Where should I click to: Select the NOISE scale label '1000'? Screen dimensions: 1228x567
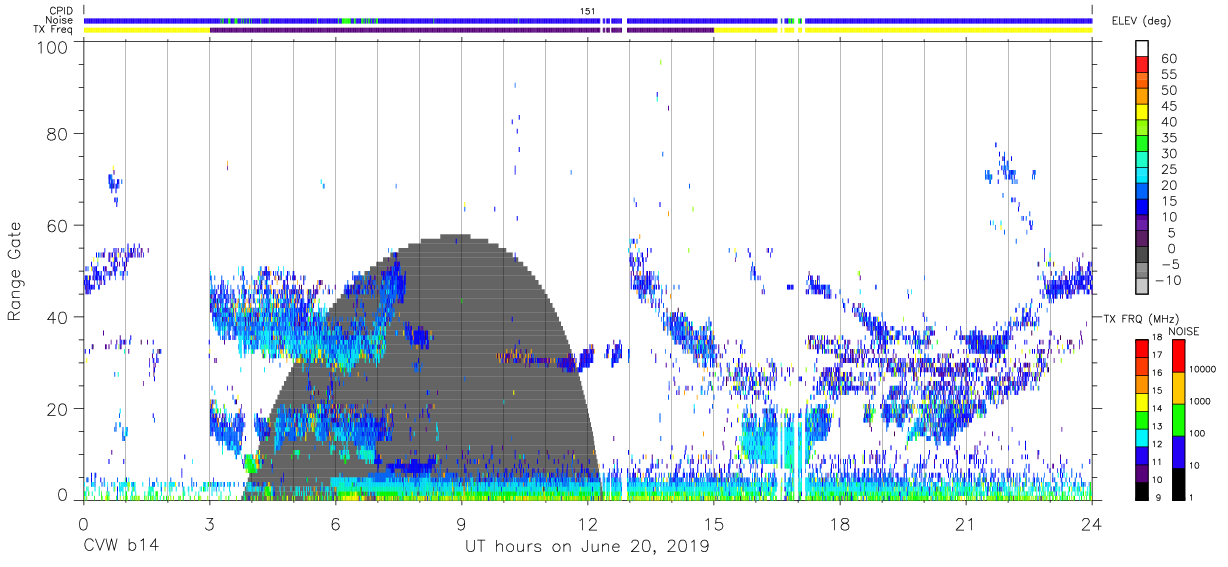click(1202, 401)
